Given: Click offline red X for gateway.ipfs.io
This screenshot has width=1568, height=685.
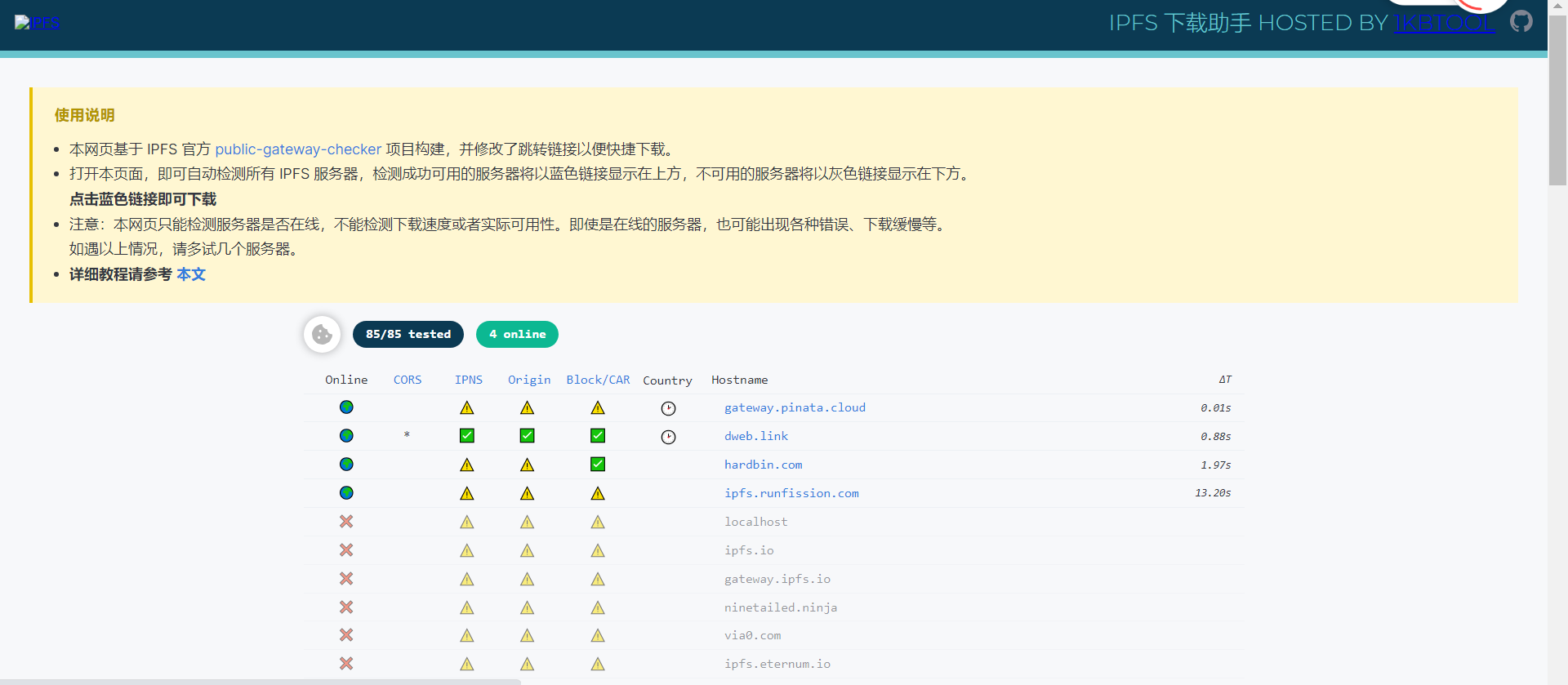Looking at the screenshot, I should coord(346,578).
